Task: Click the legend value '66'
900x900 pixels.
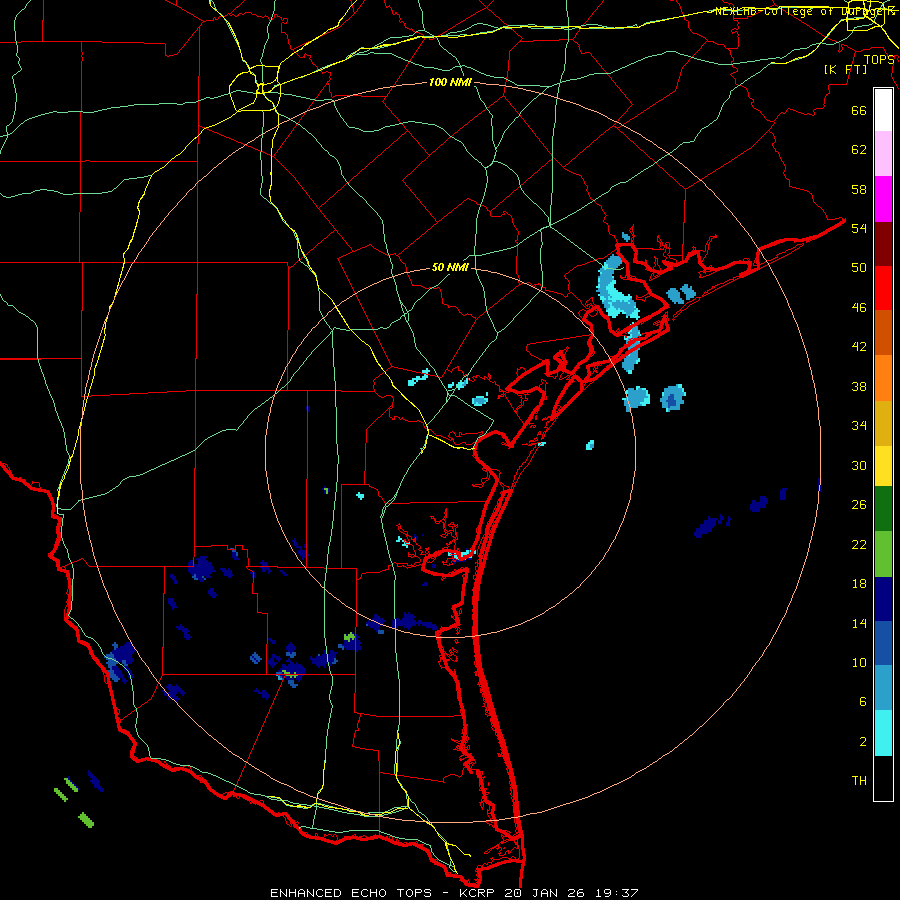Action: tap(859, 110)
